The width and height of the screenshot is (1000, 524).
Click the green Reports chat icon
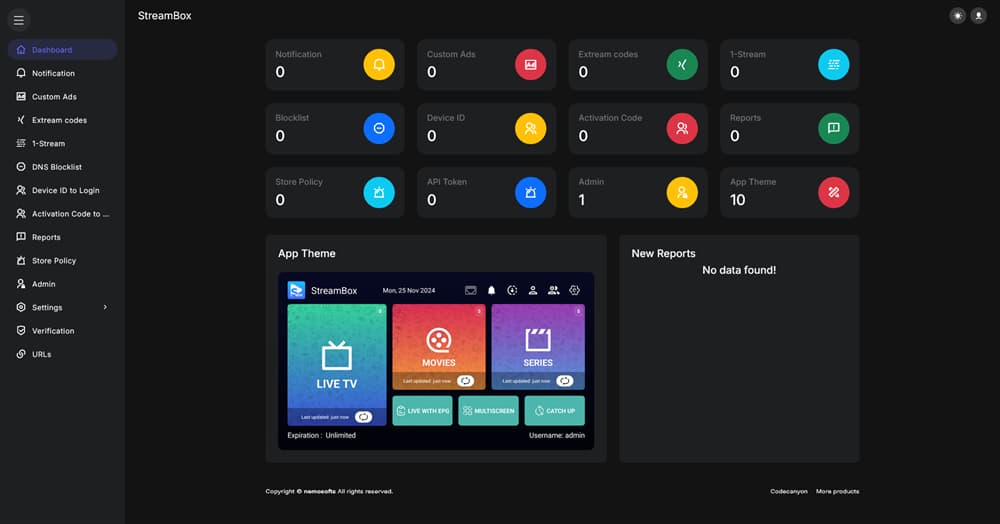pyautogui.click(x=834, y=128)
